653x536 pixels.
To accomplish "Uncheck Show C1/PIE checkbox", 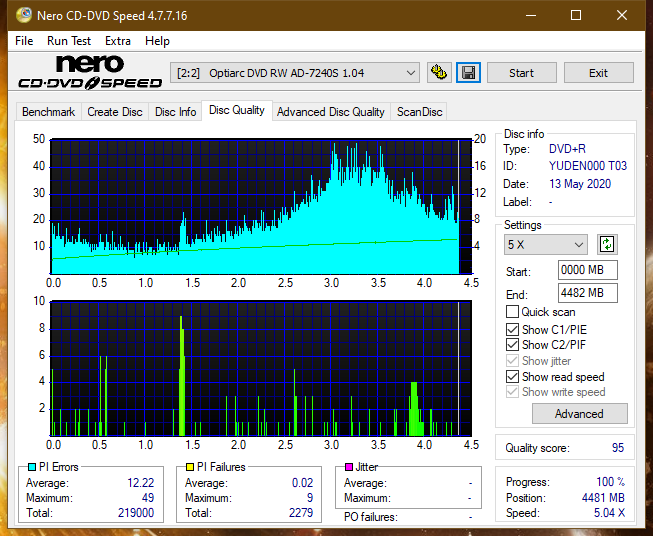I will click(x=512, y=329).
